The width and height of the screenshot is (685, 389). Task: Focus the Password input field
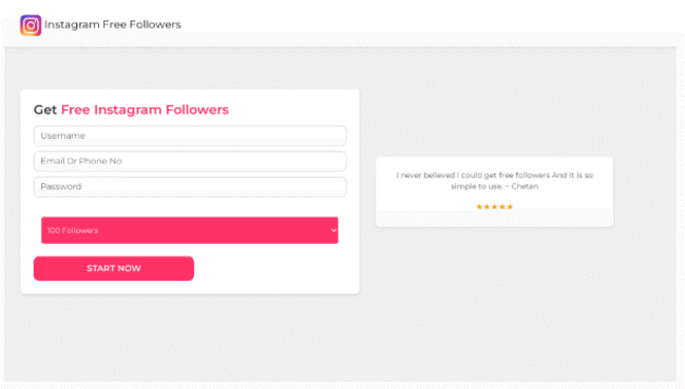[x=190, y=187]
